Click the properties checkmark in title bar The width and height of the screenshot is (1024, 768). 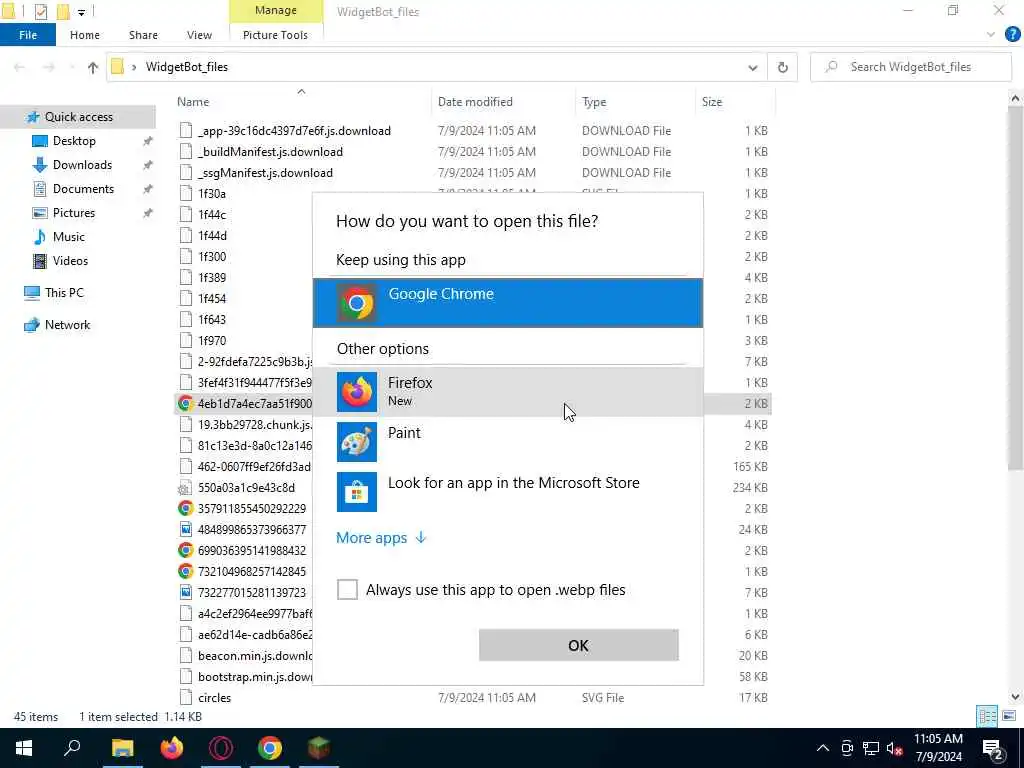click(x=40, y=11)
